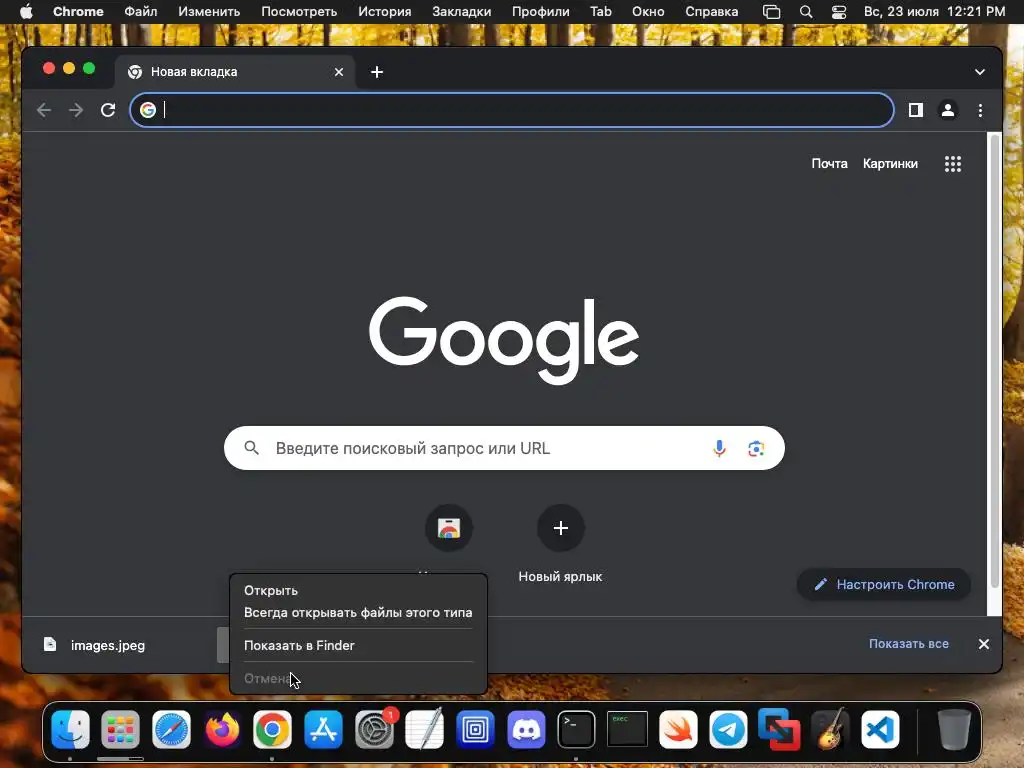1024x768 pixels.
Task: Open Control Center in menu bar
Action: click(839, 12)
